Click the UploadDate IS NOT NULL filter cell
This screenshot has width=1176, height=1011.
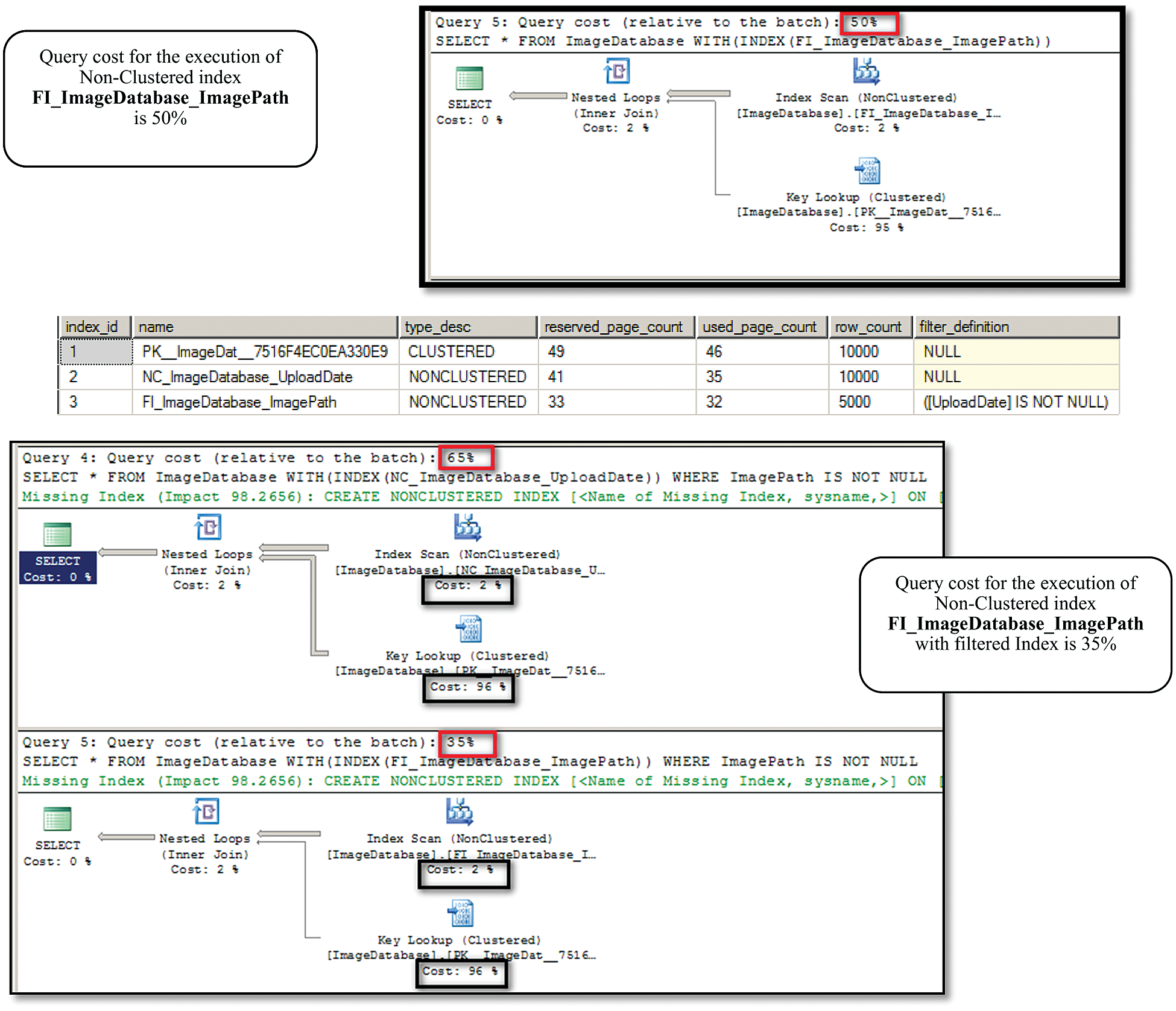(1016, 402)
